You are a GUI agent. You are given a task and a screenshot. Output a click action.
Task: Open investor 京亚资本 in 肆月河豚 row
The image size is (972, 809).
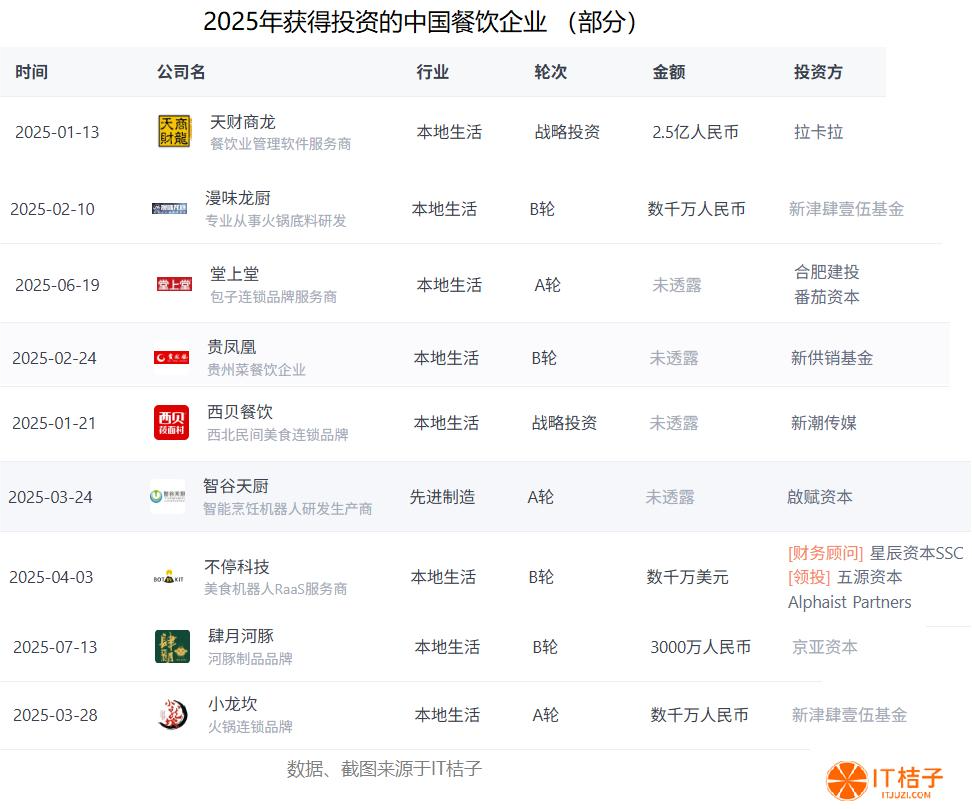tap(824, 647)
